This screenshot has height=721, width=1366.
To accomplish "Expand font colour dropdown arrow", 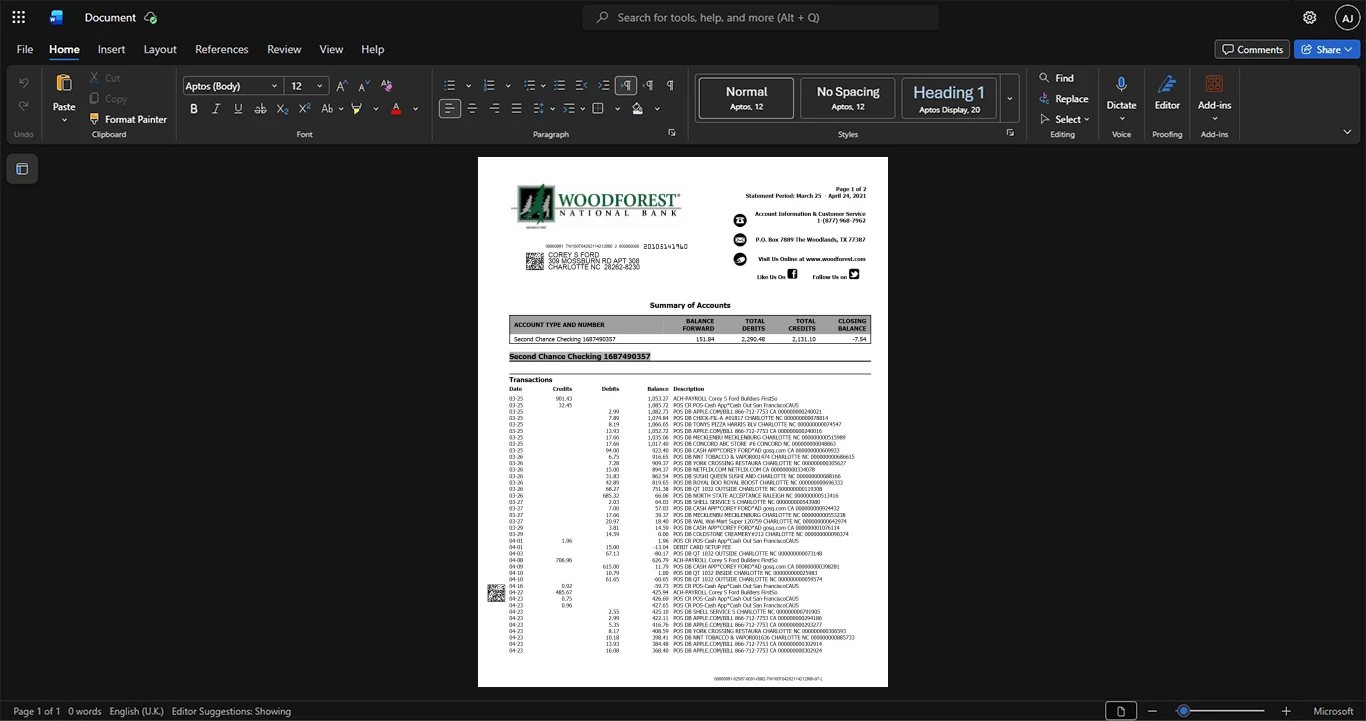I will pyautogui.click(x=415, y=108).
